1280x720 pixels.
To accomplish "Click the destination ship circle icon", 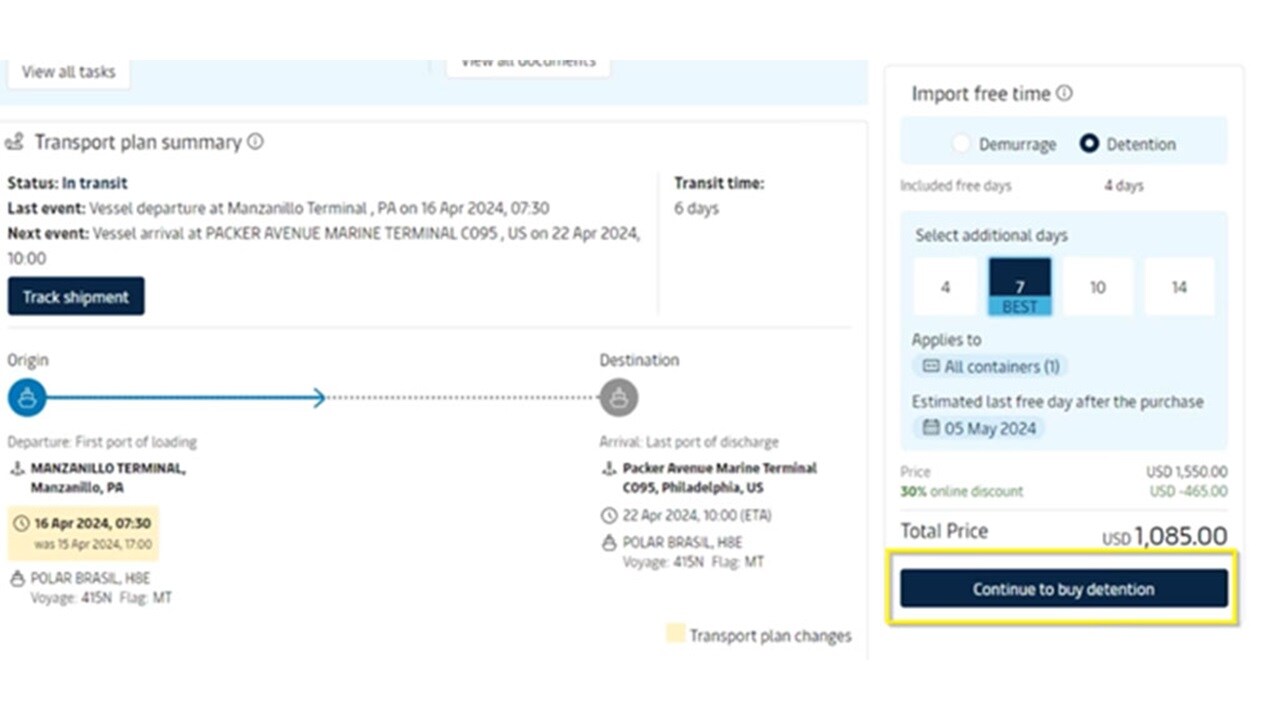I will click(x=618, y=398).
